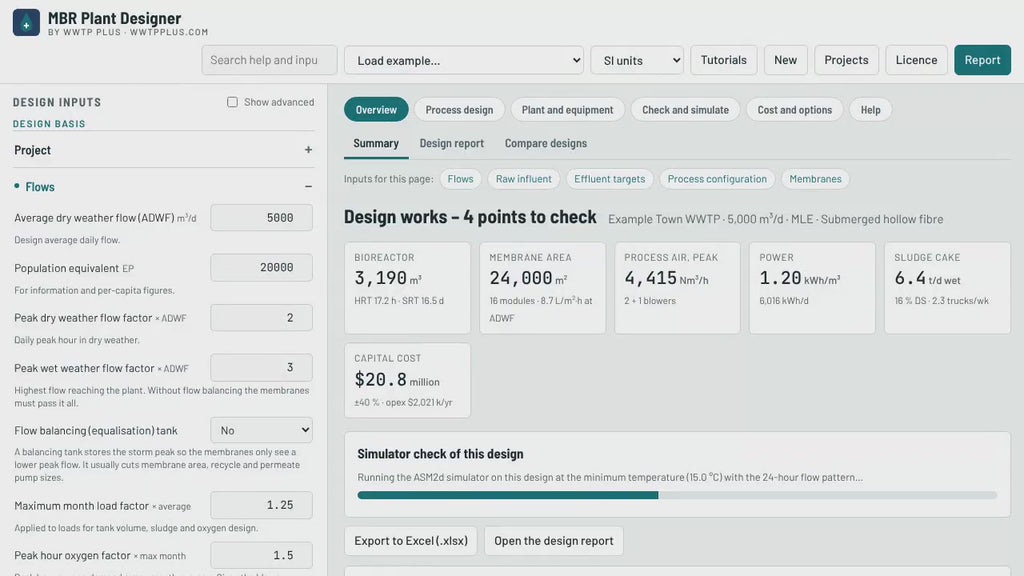1024x576 pixels.
Task: Open the Help tab
Action: (x=871, y=110)
